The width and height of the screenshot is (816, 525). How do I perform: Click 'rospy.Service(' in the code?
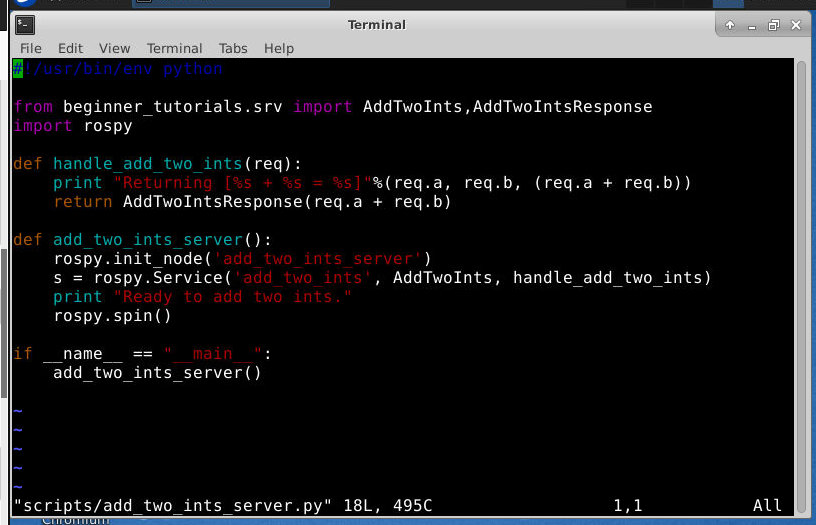162,278
